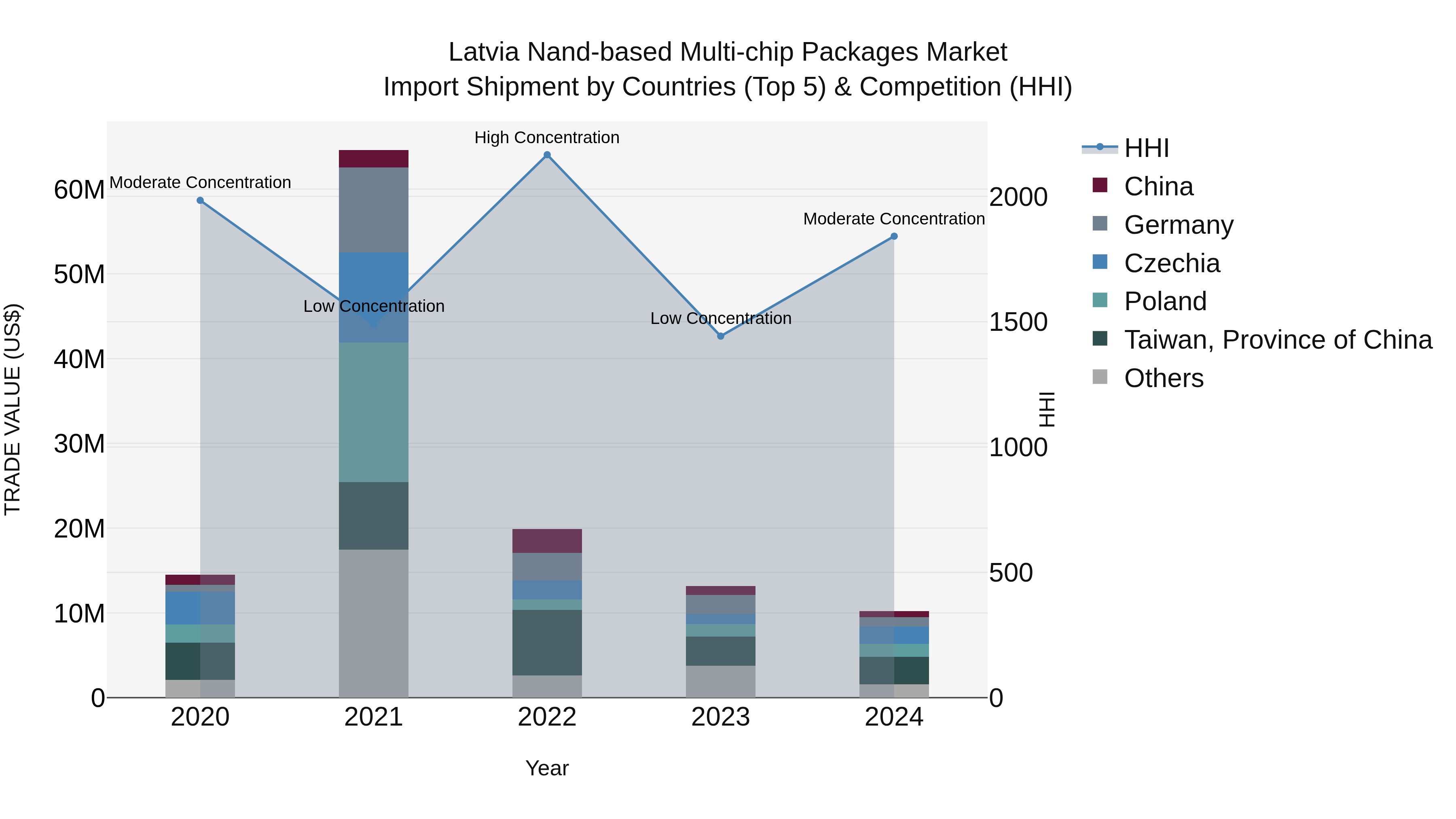Click the 2021 China bar segment

[x=374, y=159]
